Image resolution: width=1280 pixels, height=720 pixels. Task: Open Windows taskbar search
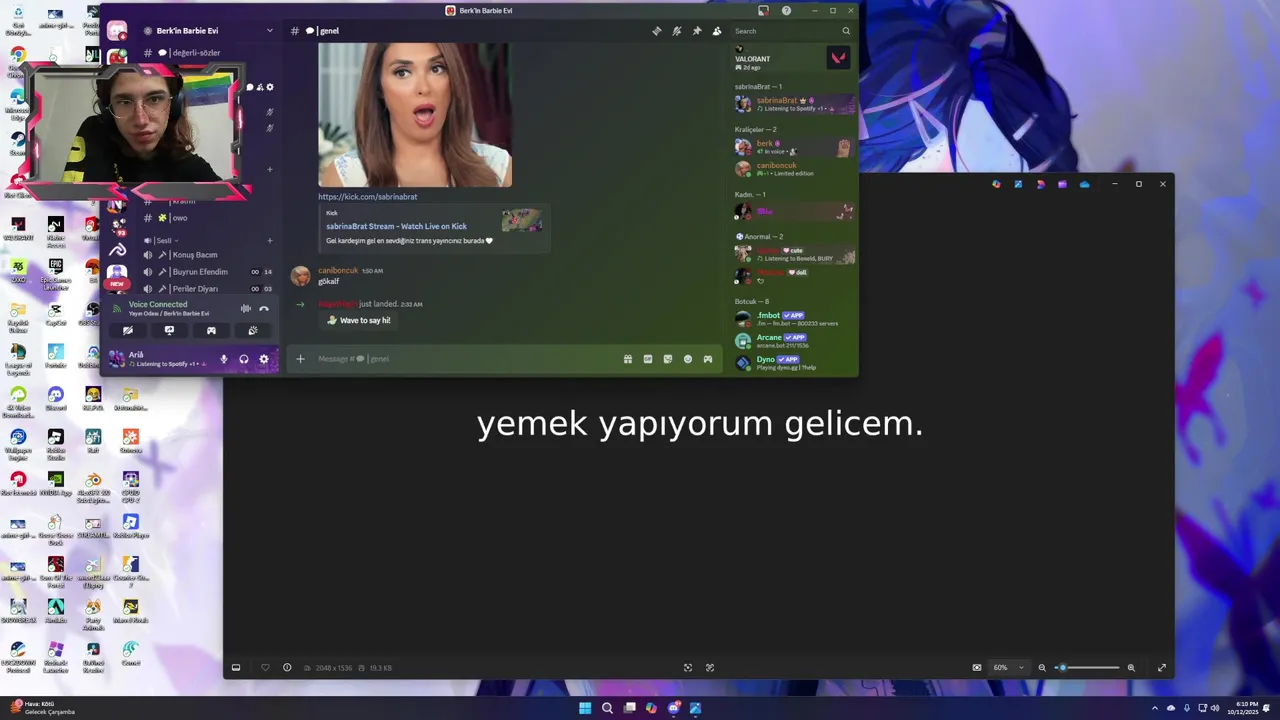tap(607, 708)
